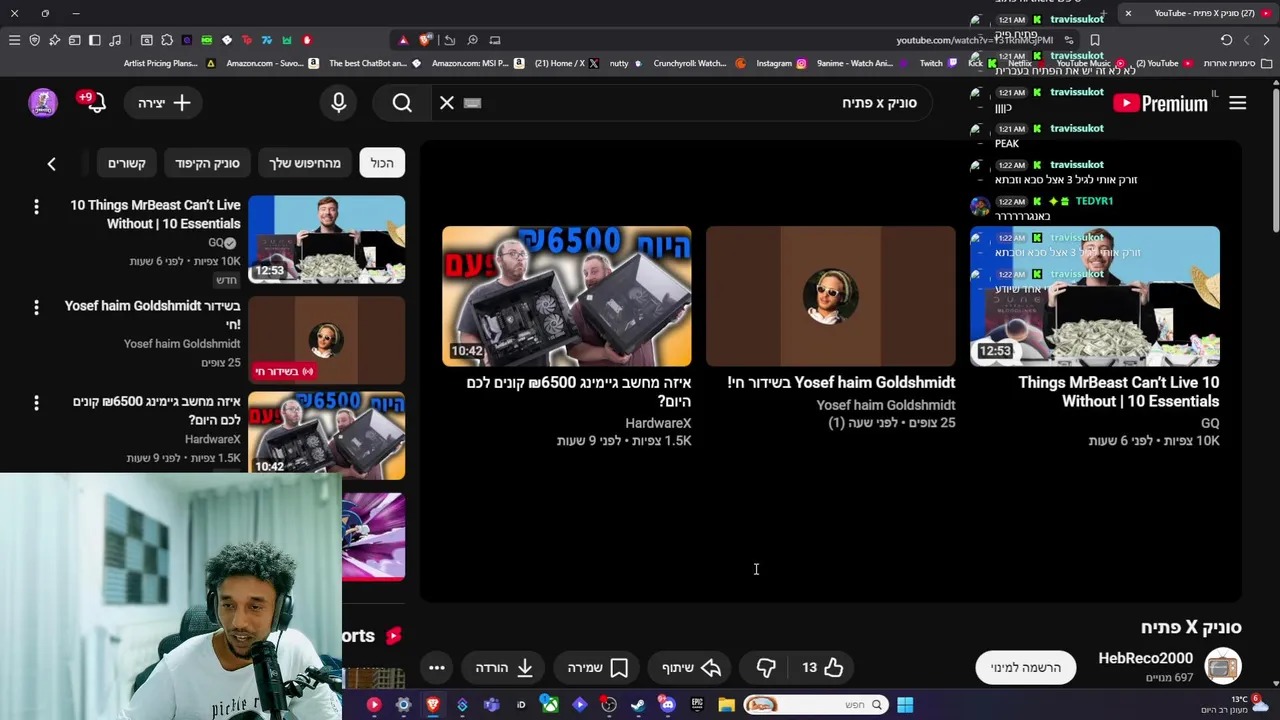Click the magnifying glass search button
Image resolution: width=1280 pixels, height=720 pixels.
pyautogui.click(x=402, y=103)
